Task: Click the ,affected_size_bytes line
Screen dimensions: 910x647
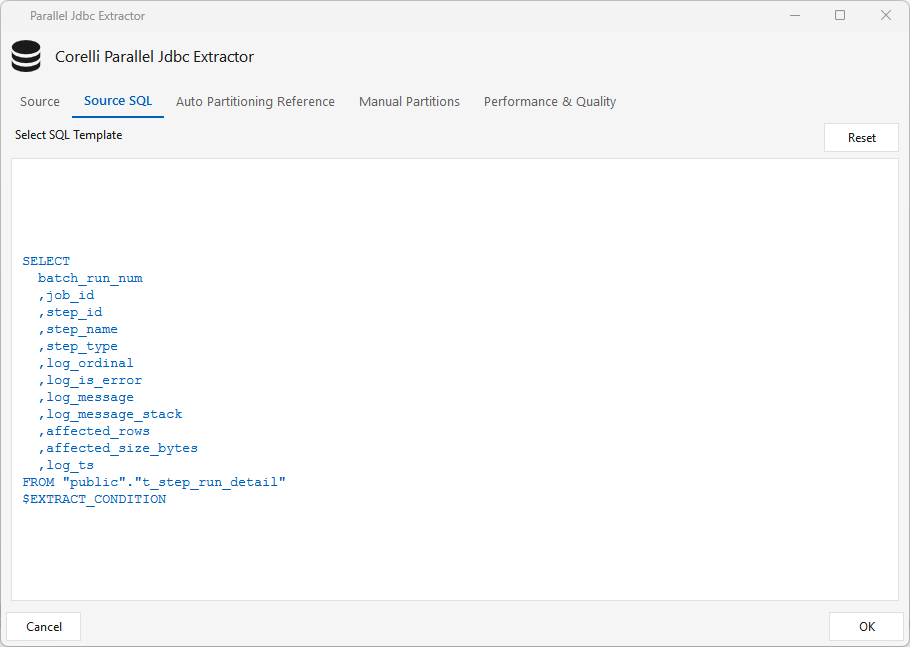Action: tap(118, 448)
